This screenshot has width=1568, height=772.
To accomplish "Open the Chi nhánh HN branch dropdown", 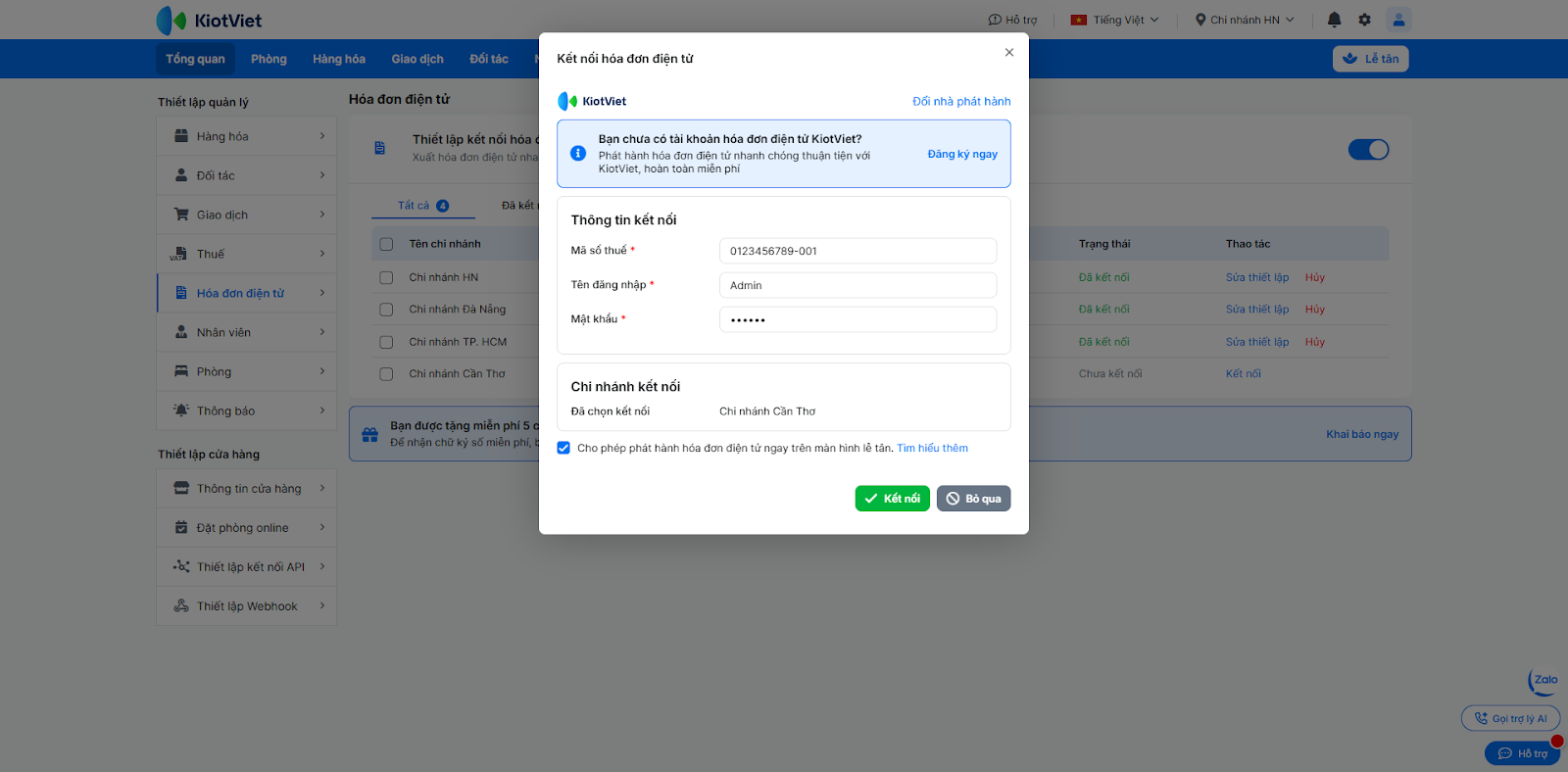I will click(x=1245, y=20).
